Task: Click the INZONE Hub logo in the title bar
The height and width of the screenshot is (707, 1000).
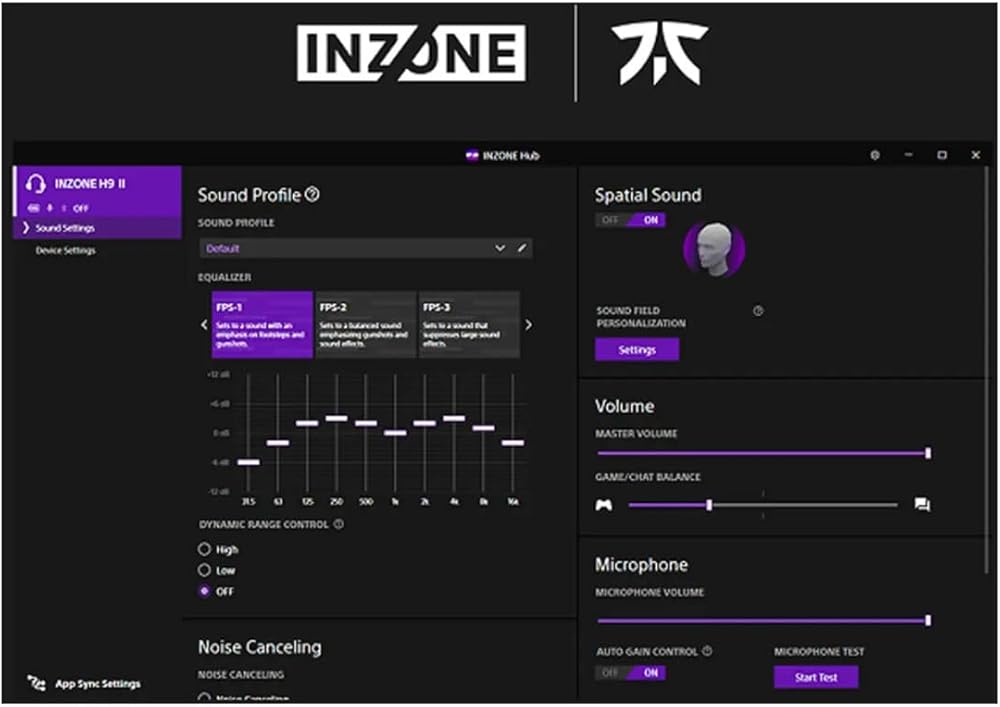Action: click(x=472, y=156)
